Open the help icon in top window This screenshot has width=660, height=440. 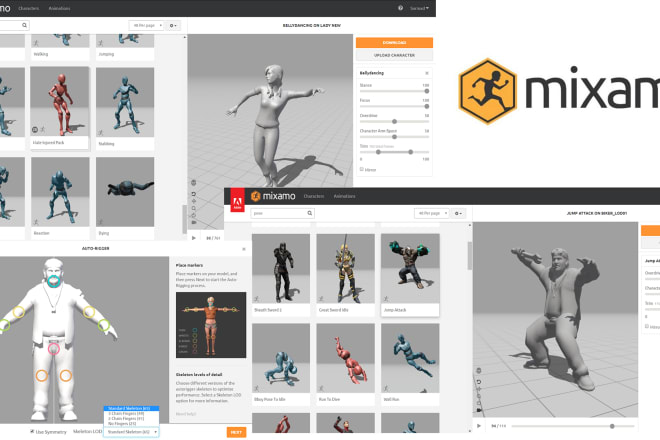point(400,8)
